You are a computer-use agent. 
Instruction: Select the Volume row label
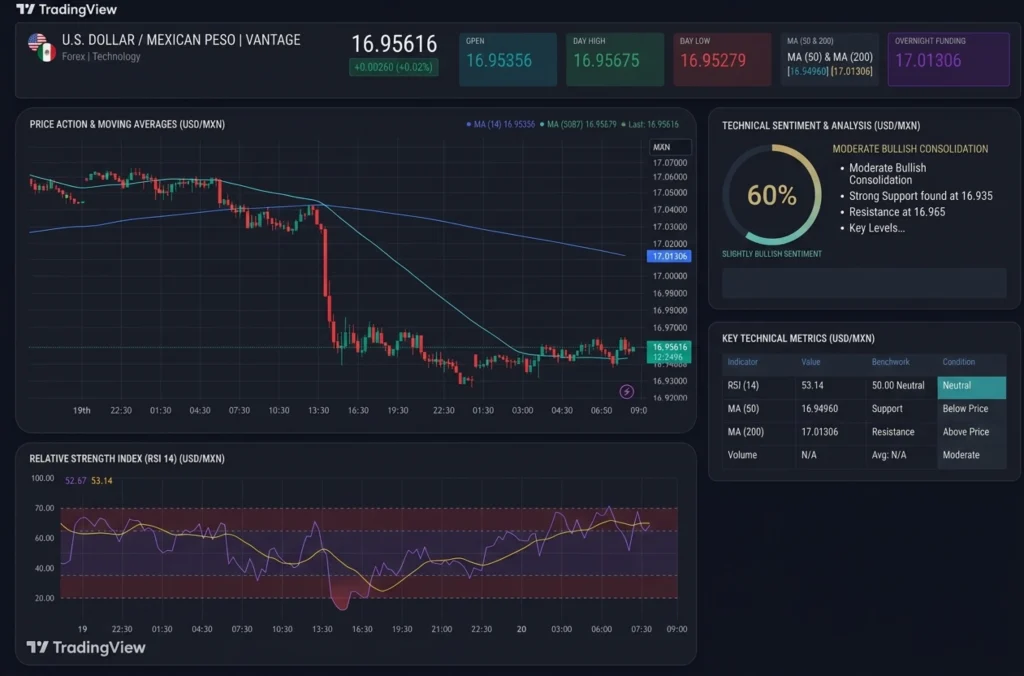(x=742, y=455)
